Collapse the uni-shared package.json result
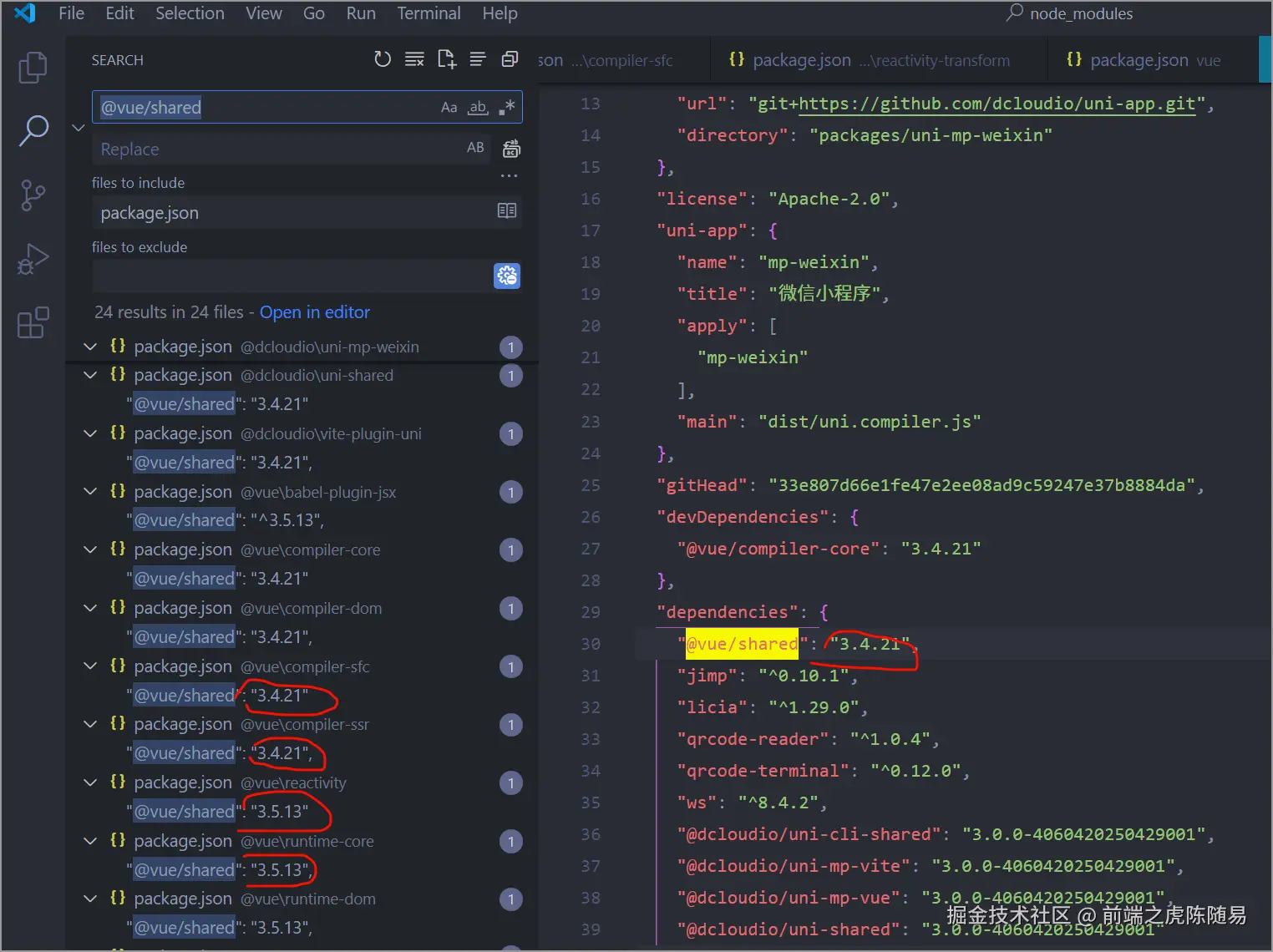 [90, 375]
